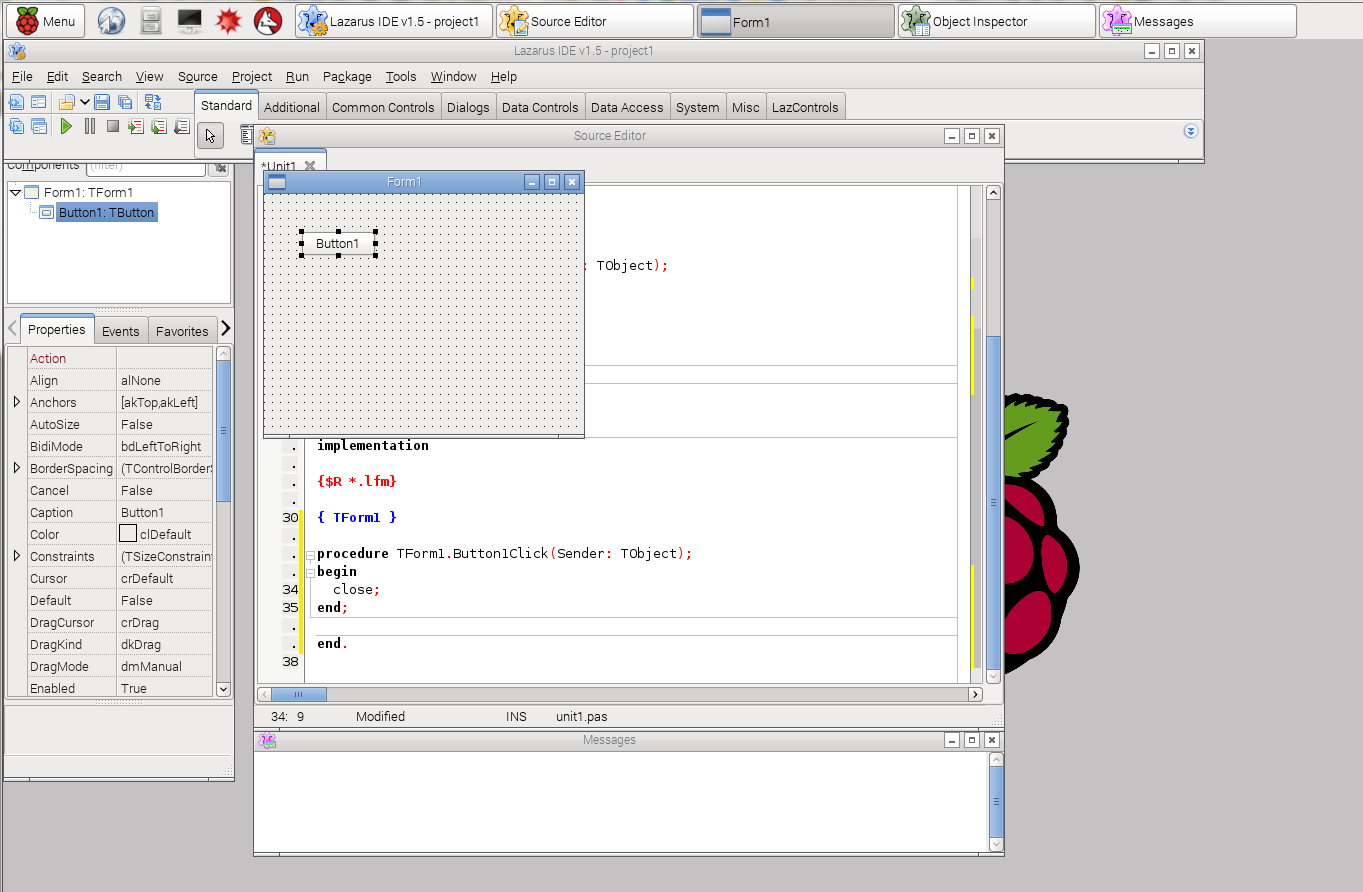Viewport: 1363px width, 892px height.
Task: Expand the BorderSpacing property
Action: (x=17, y=468)
